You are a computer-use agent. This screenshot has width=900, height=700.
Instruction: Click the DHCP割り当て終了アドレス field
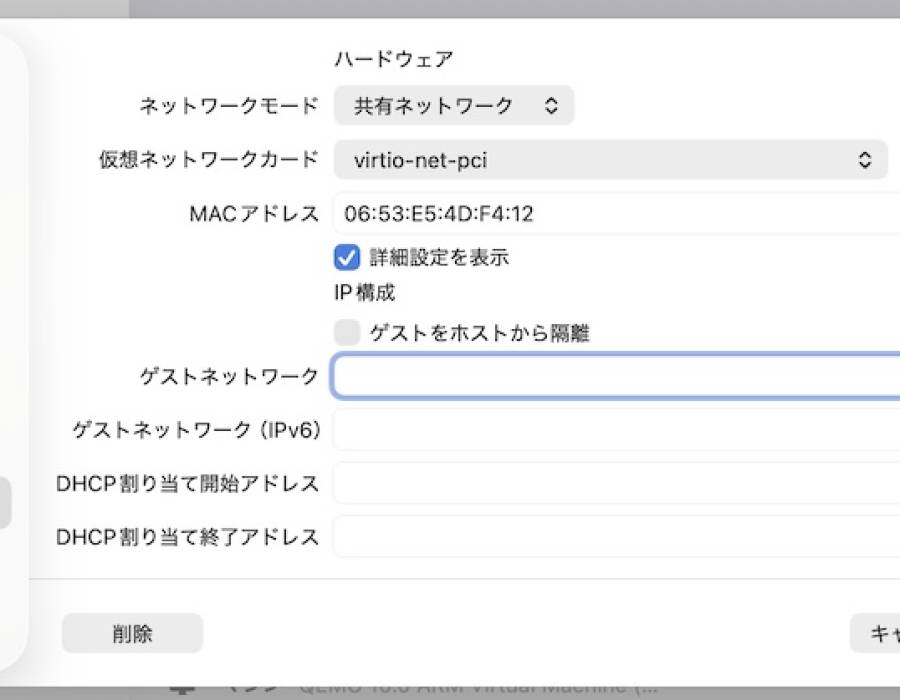point(616,537)
